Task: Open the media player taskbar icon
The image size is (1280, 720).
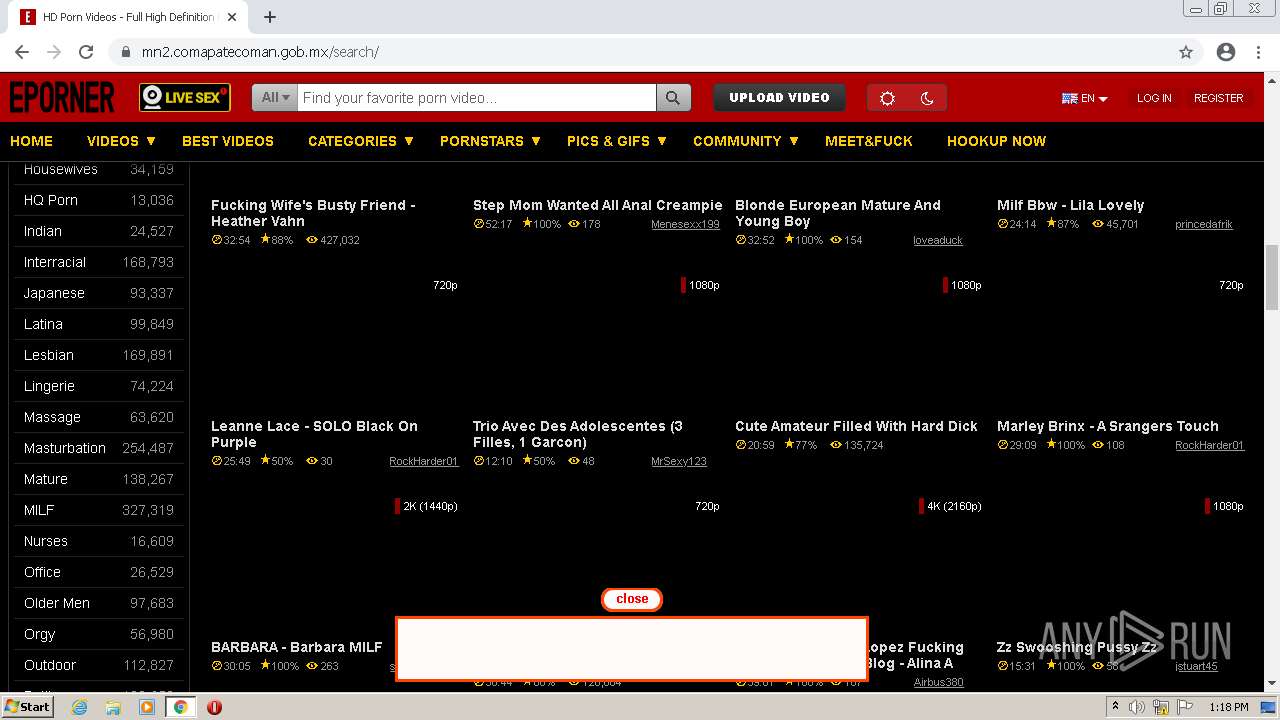Action: [147, 707]
